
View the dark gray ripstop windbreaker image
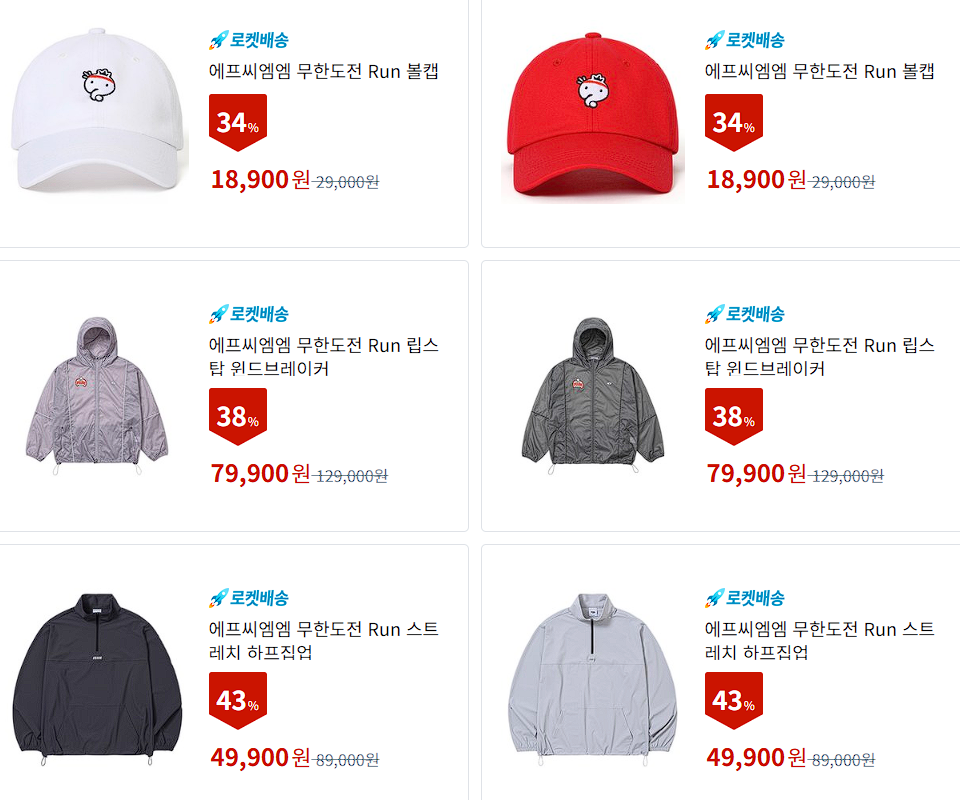pos(593,396)
